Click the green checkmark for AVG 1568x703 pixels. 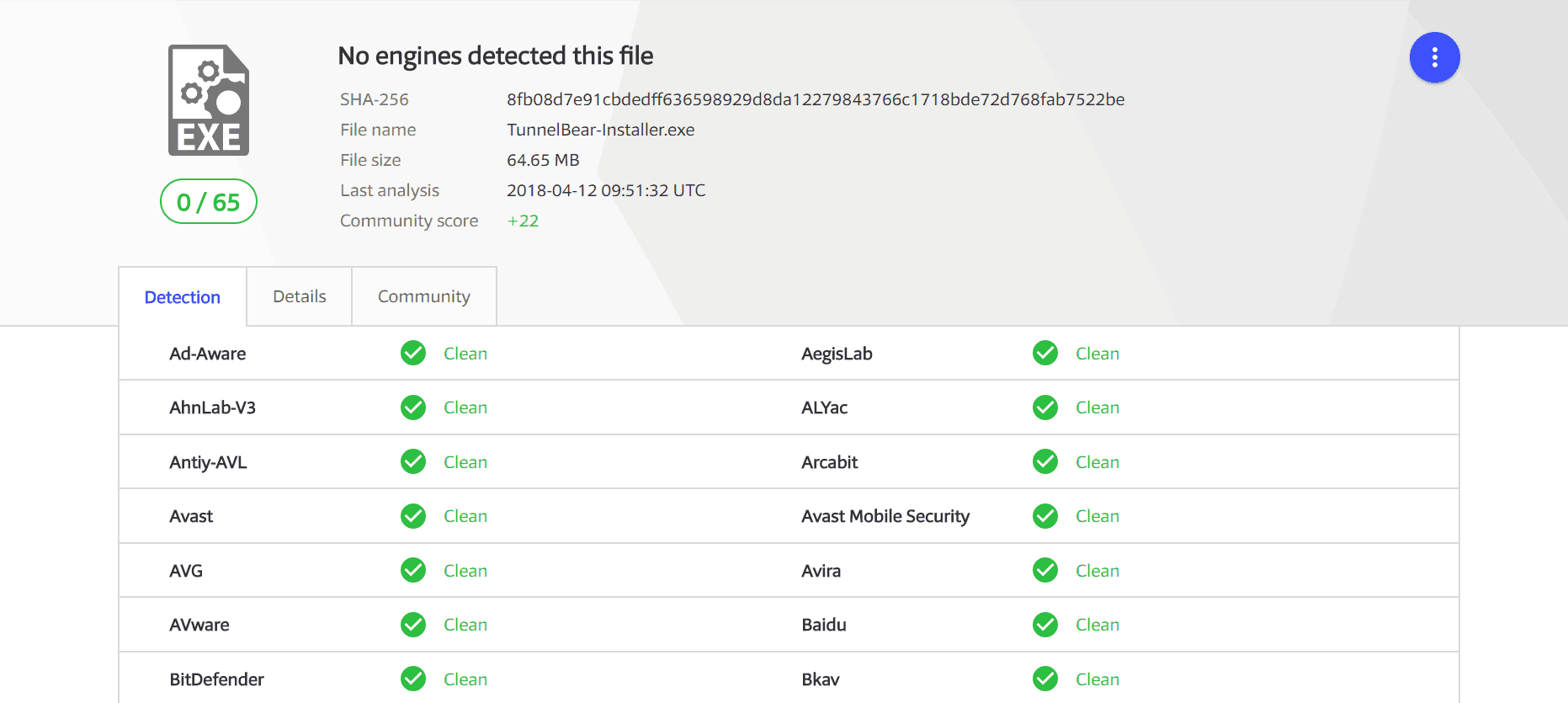413,570
